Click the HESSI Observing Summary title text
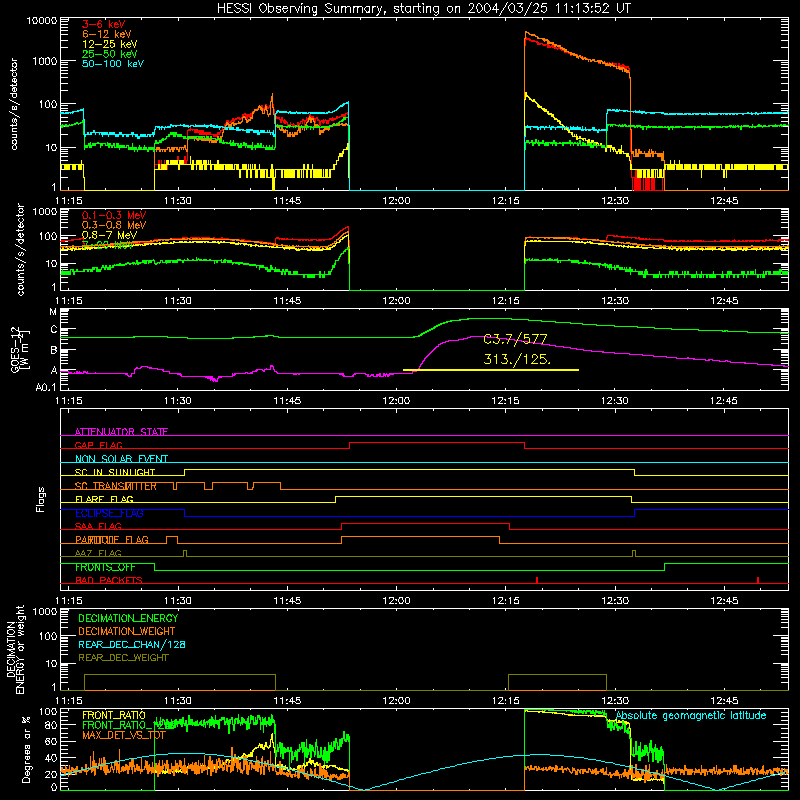 tap(423, 9)
